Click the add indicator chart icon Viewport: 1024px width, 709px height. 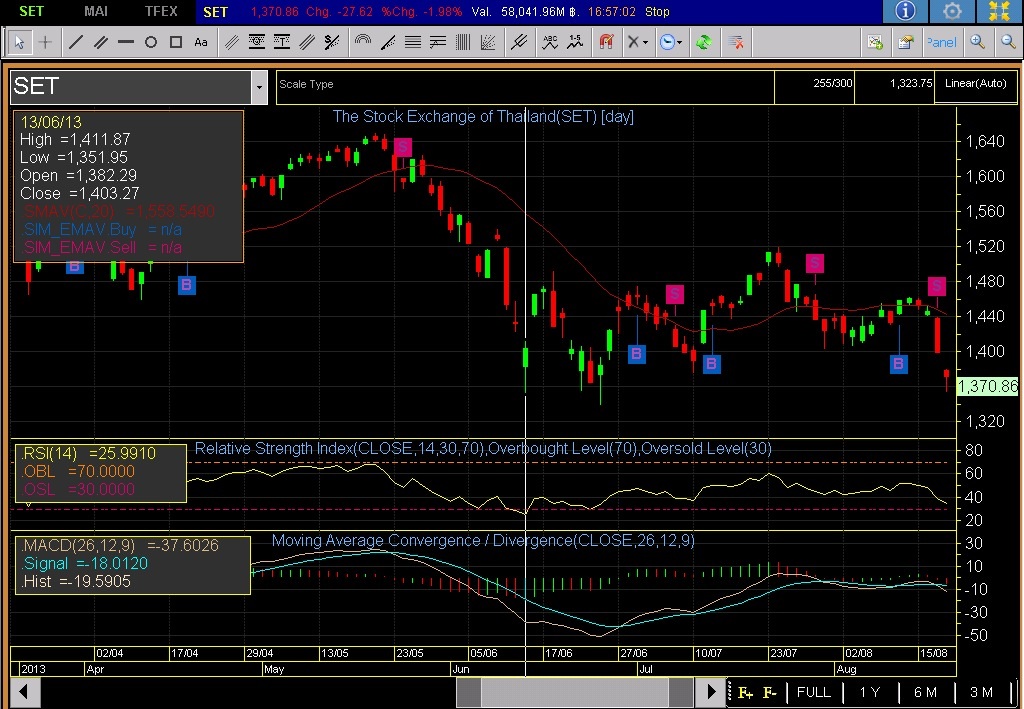pyautogui.click(x=875, y=42)
